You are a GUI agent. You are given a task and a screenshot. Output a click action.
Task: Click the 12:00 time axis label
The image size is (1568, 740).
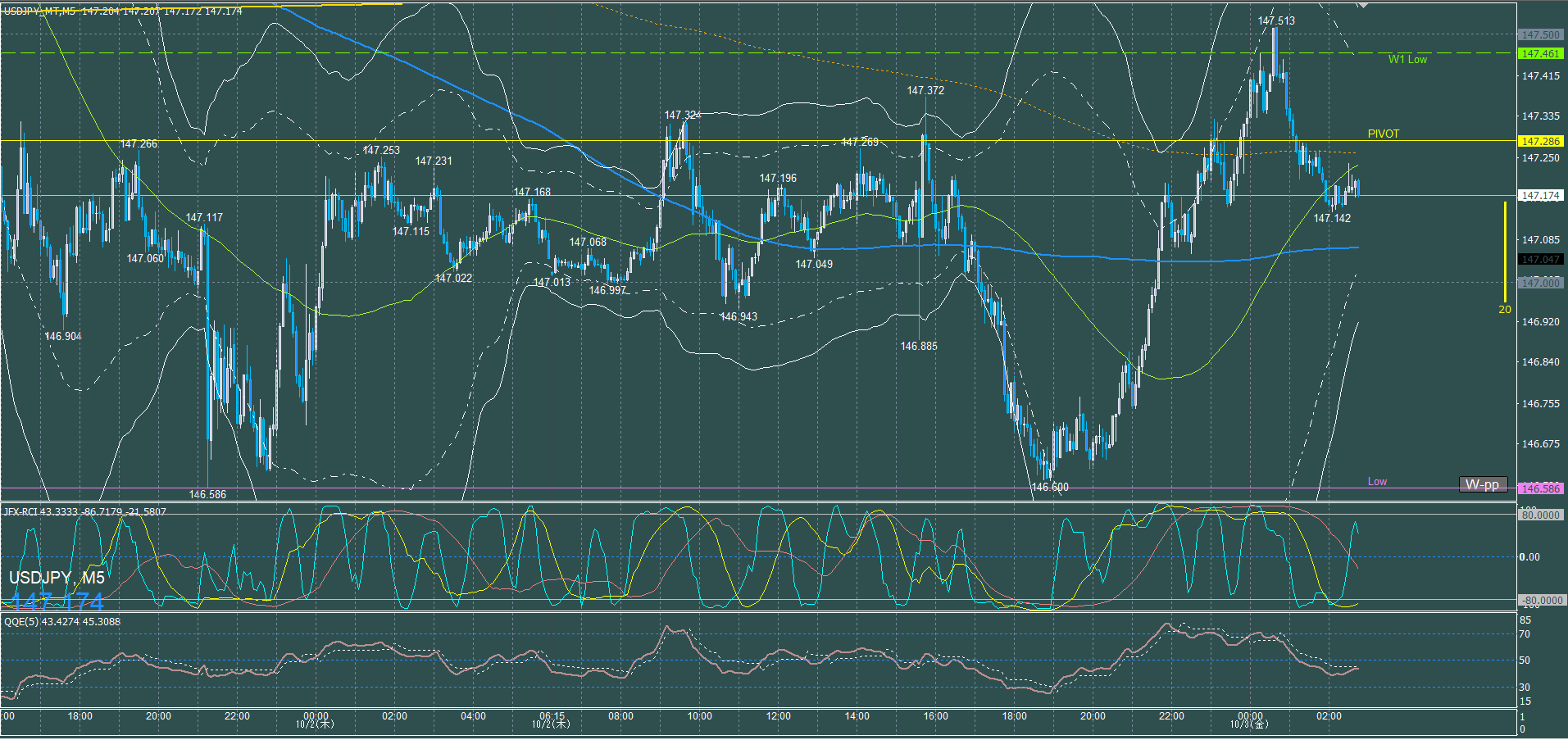[778, 716]
